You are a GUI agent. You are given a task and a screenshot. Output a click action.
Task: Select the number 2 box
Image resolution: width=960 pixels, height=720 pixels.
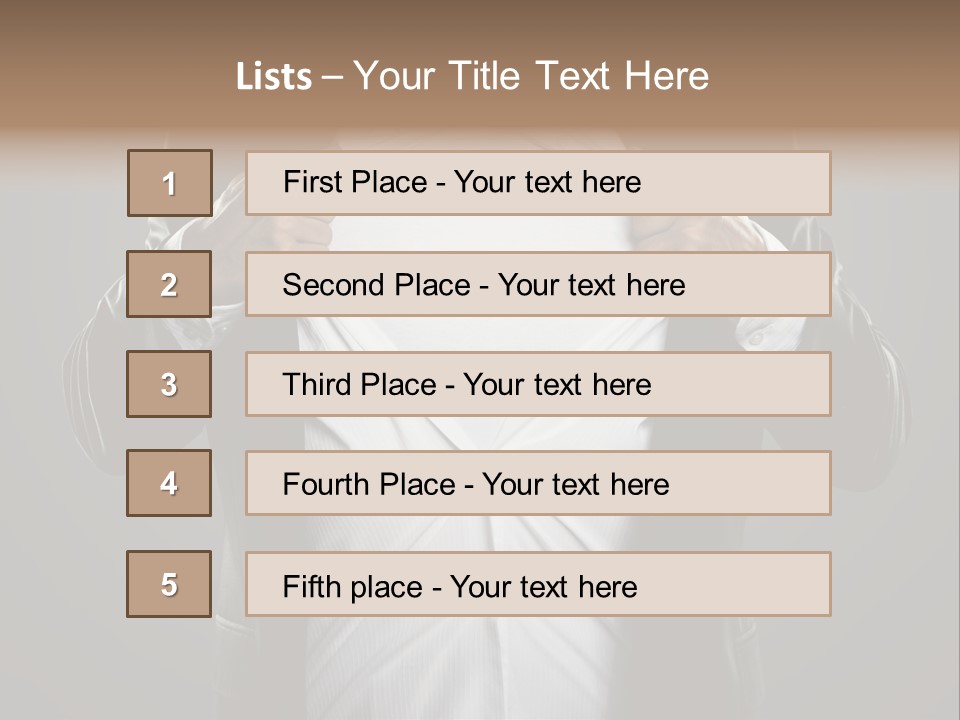[169, 284]
